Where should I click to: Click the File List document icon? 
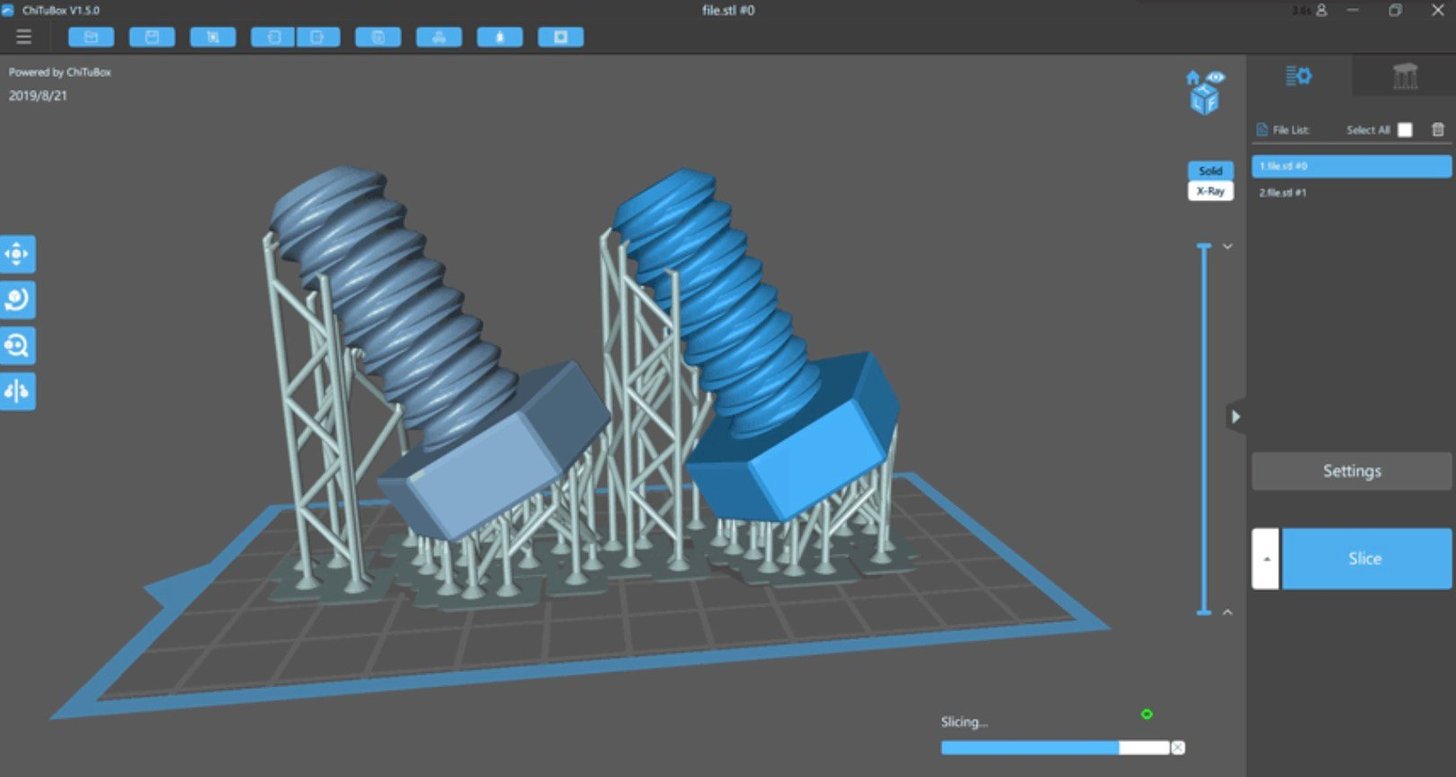[x=1261, y=130]
